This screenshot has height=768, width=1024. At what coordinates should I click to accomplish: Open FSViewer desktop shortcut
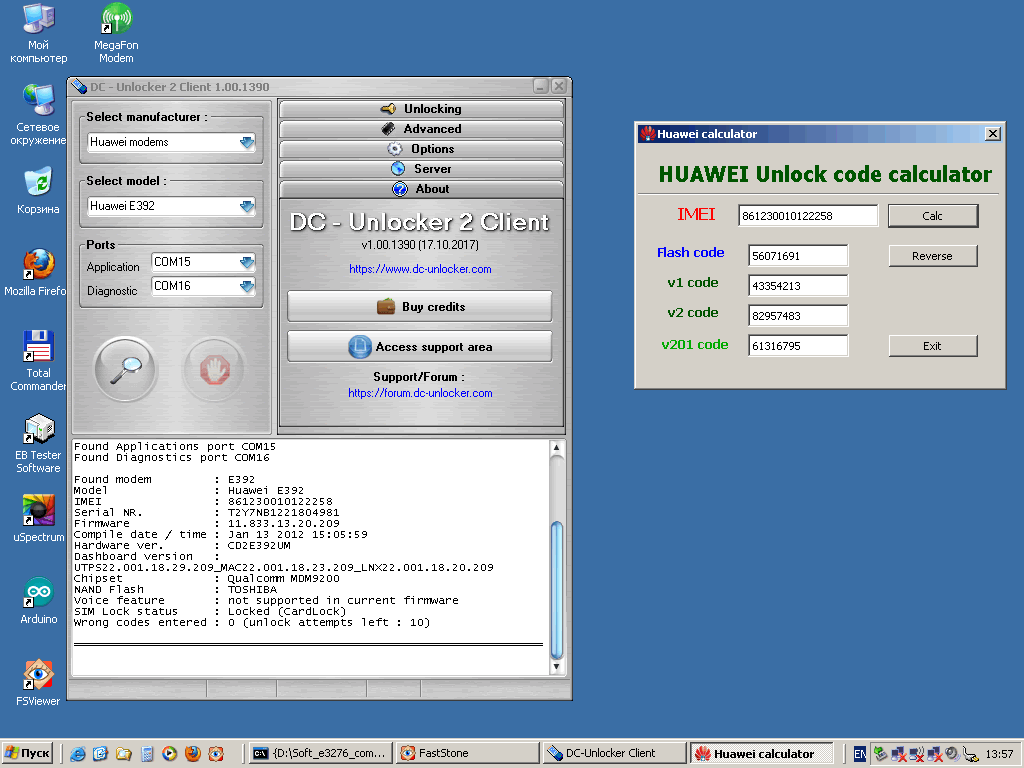(x=38, y=682)
